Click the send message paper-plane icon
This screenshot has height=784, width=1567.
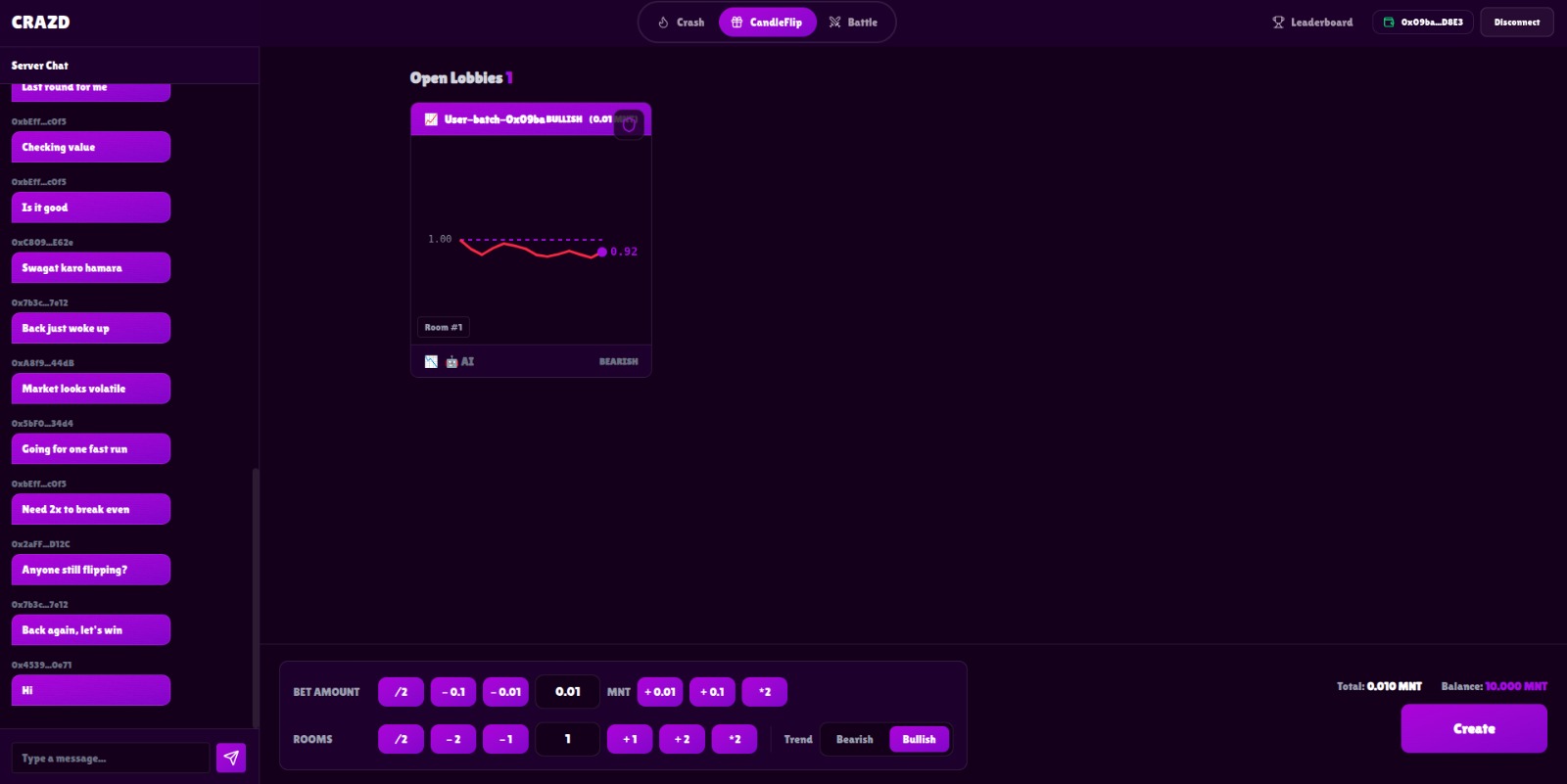point(231,758)
